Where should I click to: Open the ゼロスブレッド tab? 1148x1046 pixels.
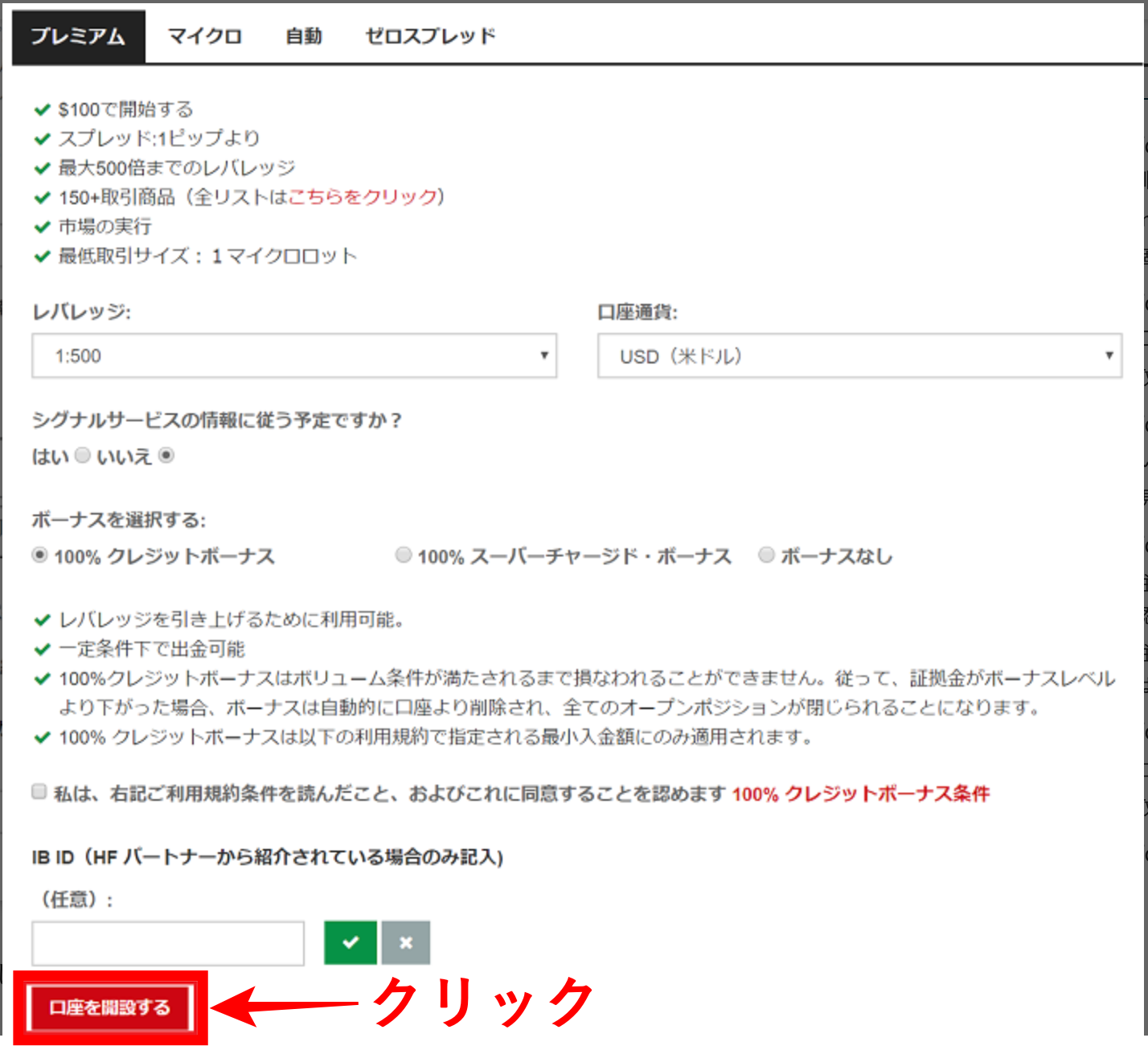pos(430,35)
